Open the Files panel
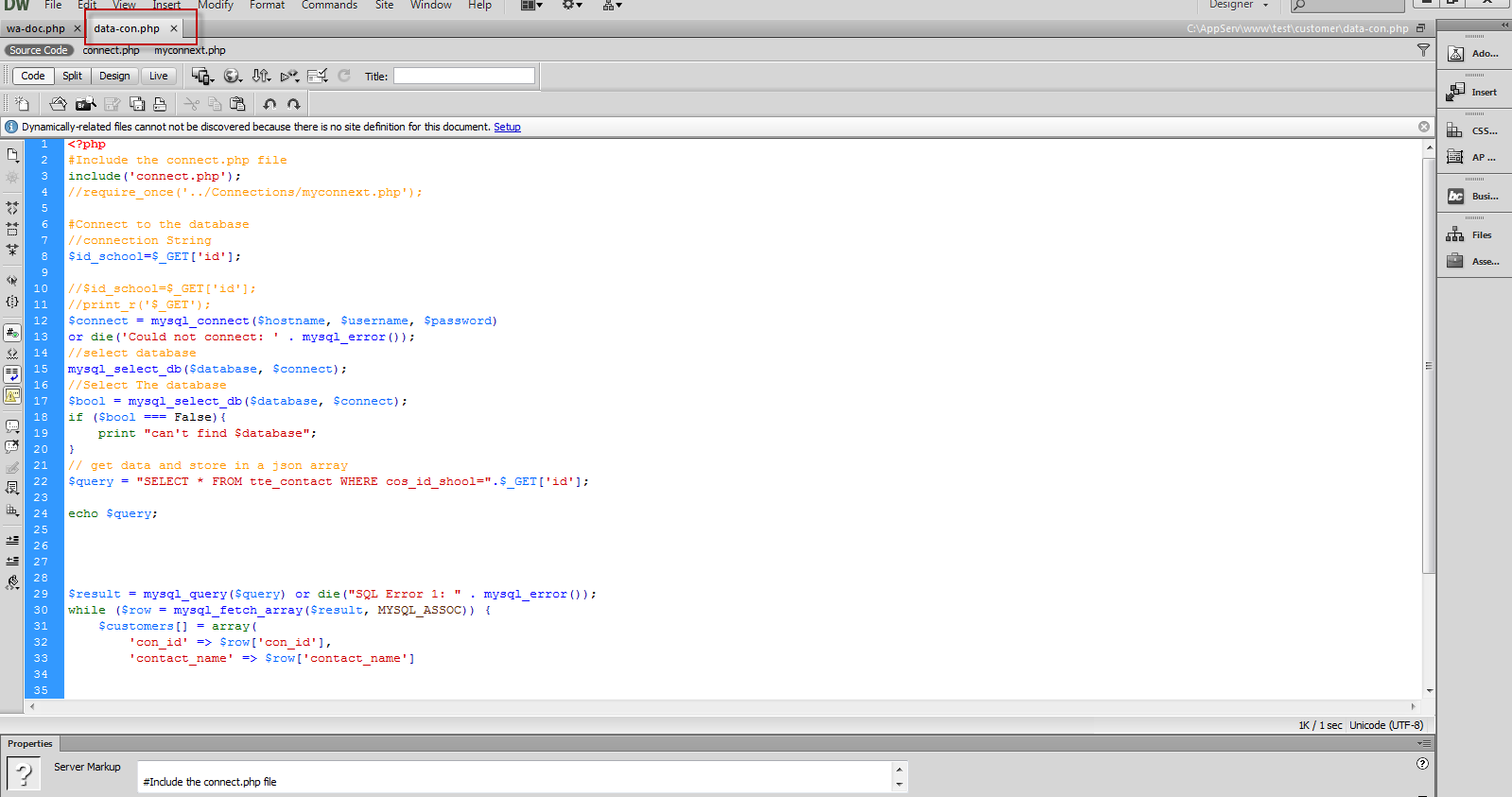The height and width of the screenshot is (797, 1512). click(1473, 234)
